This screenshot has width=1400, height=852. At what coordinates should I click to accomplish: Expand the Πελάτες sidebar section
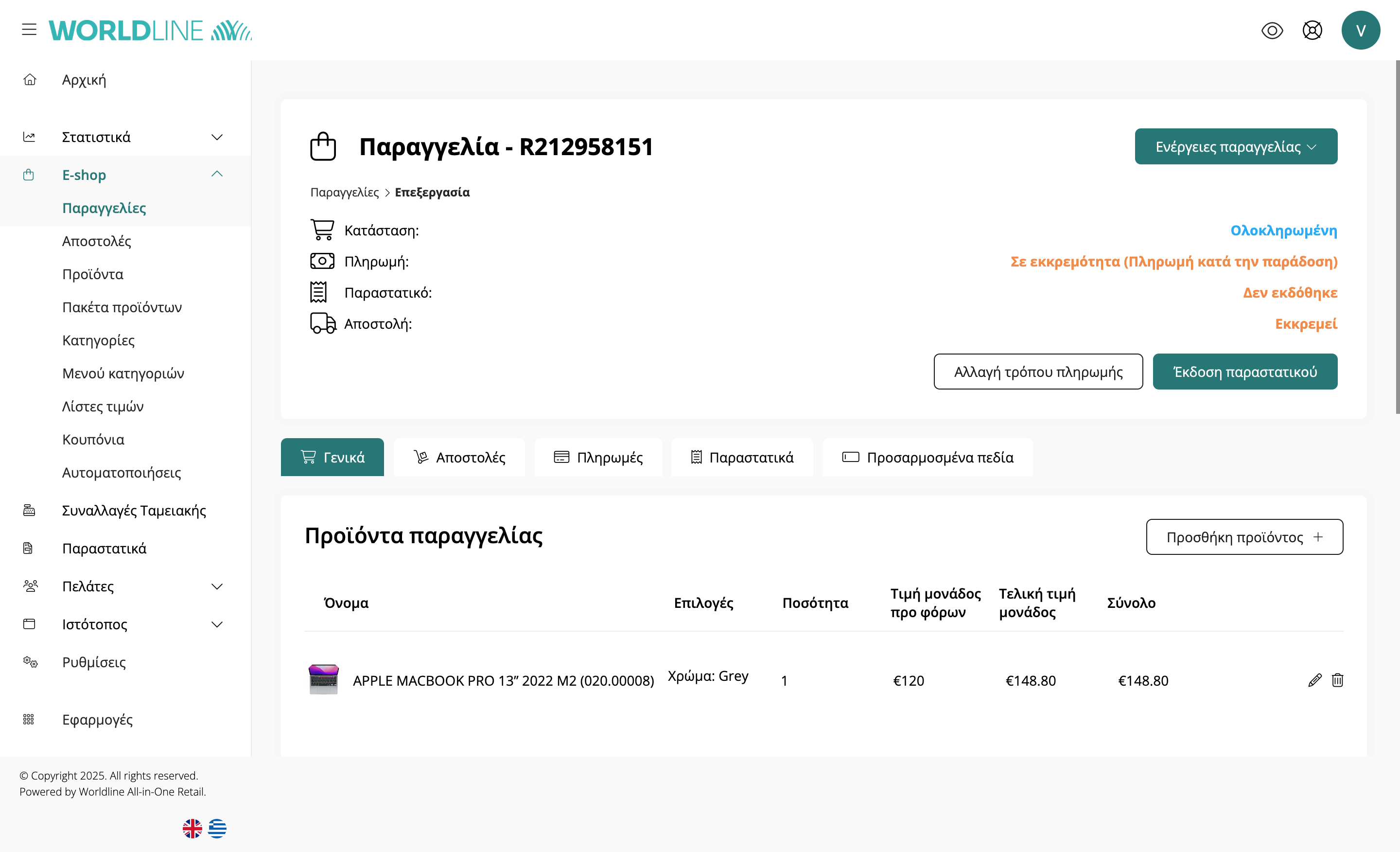pos(216,586)
